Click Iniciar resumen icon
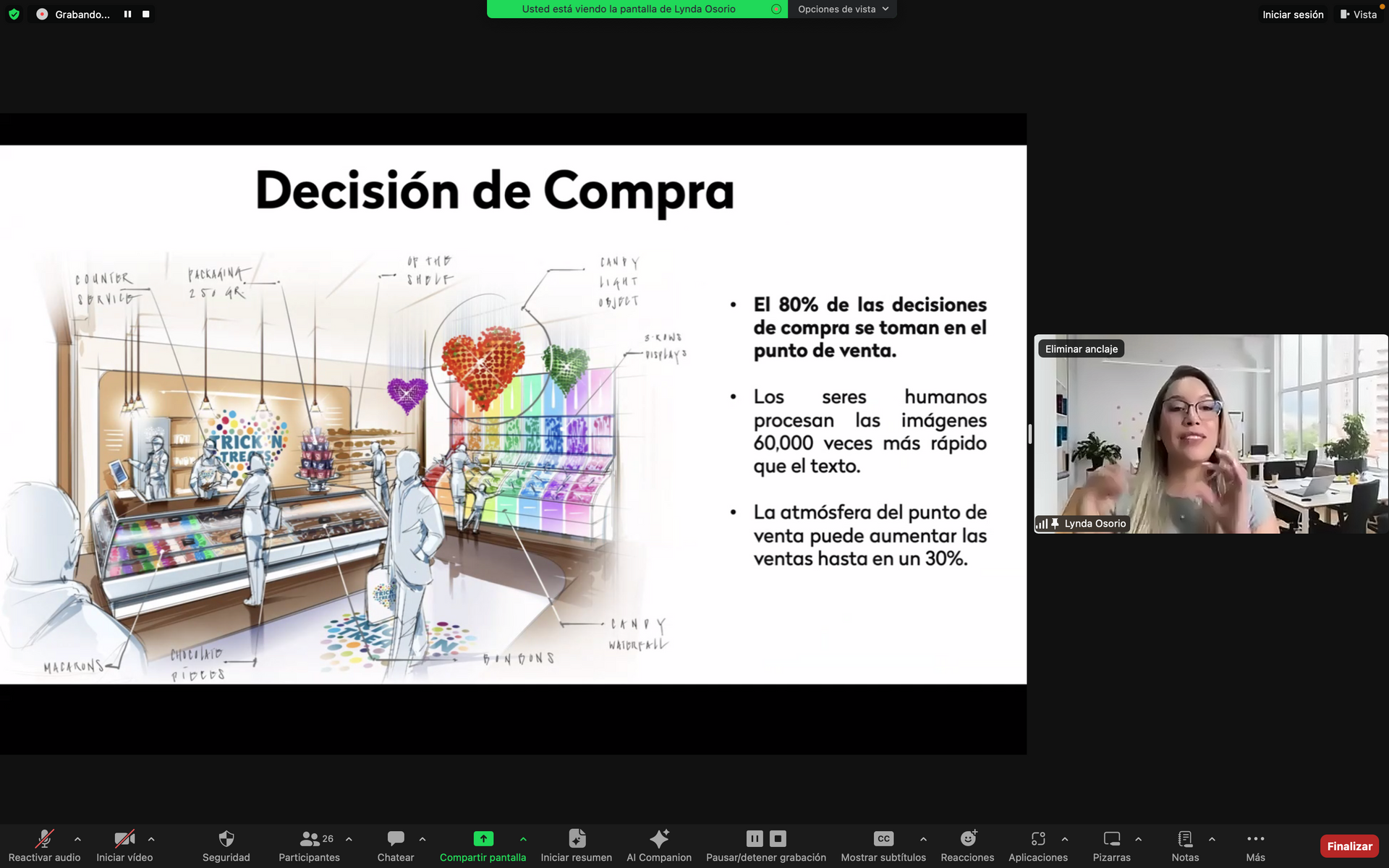 click(577, 839)
